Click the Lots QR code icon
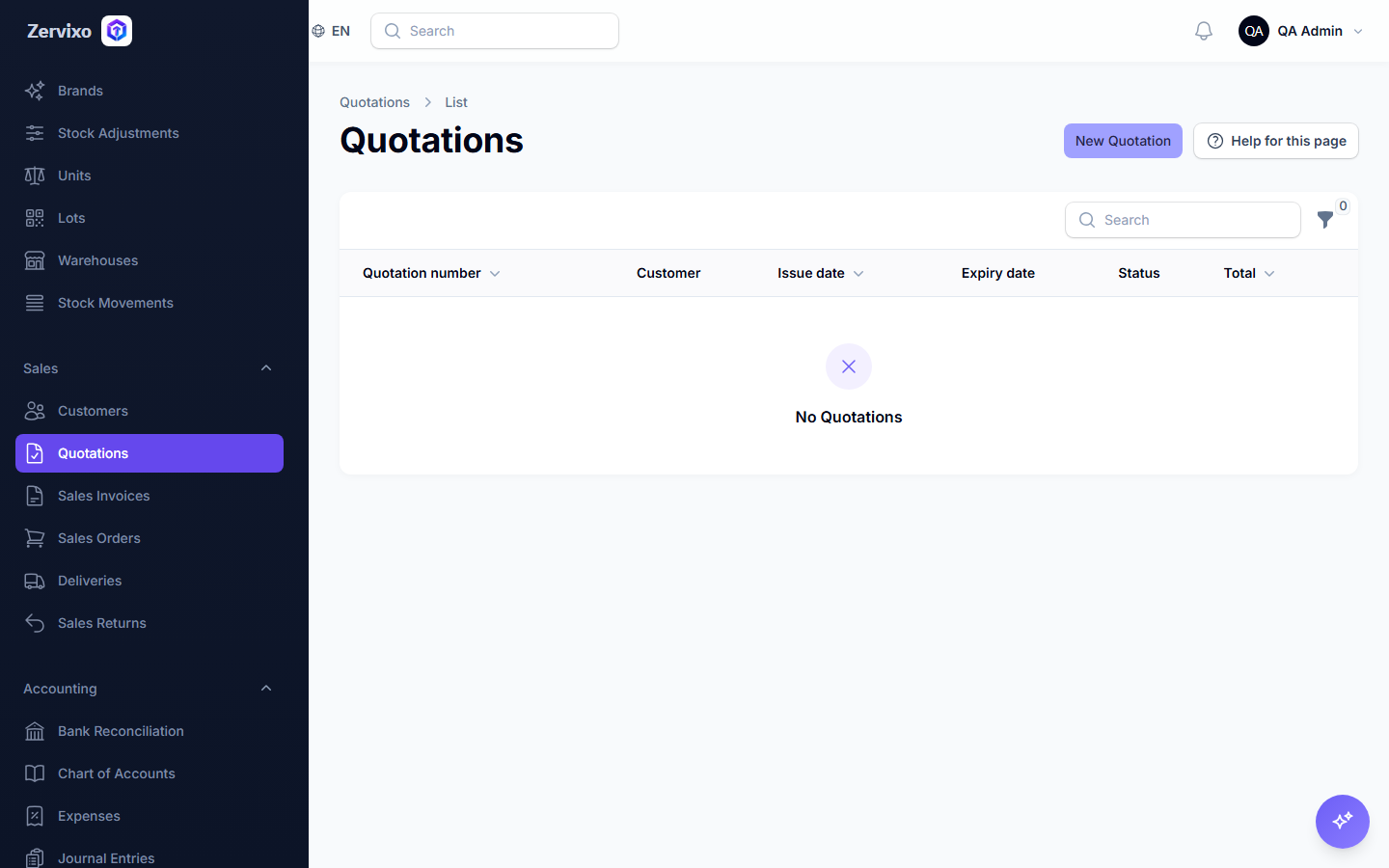Viewport: 1389px width, 868px height. click(35, 218)
